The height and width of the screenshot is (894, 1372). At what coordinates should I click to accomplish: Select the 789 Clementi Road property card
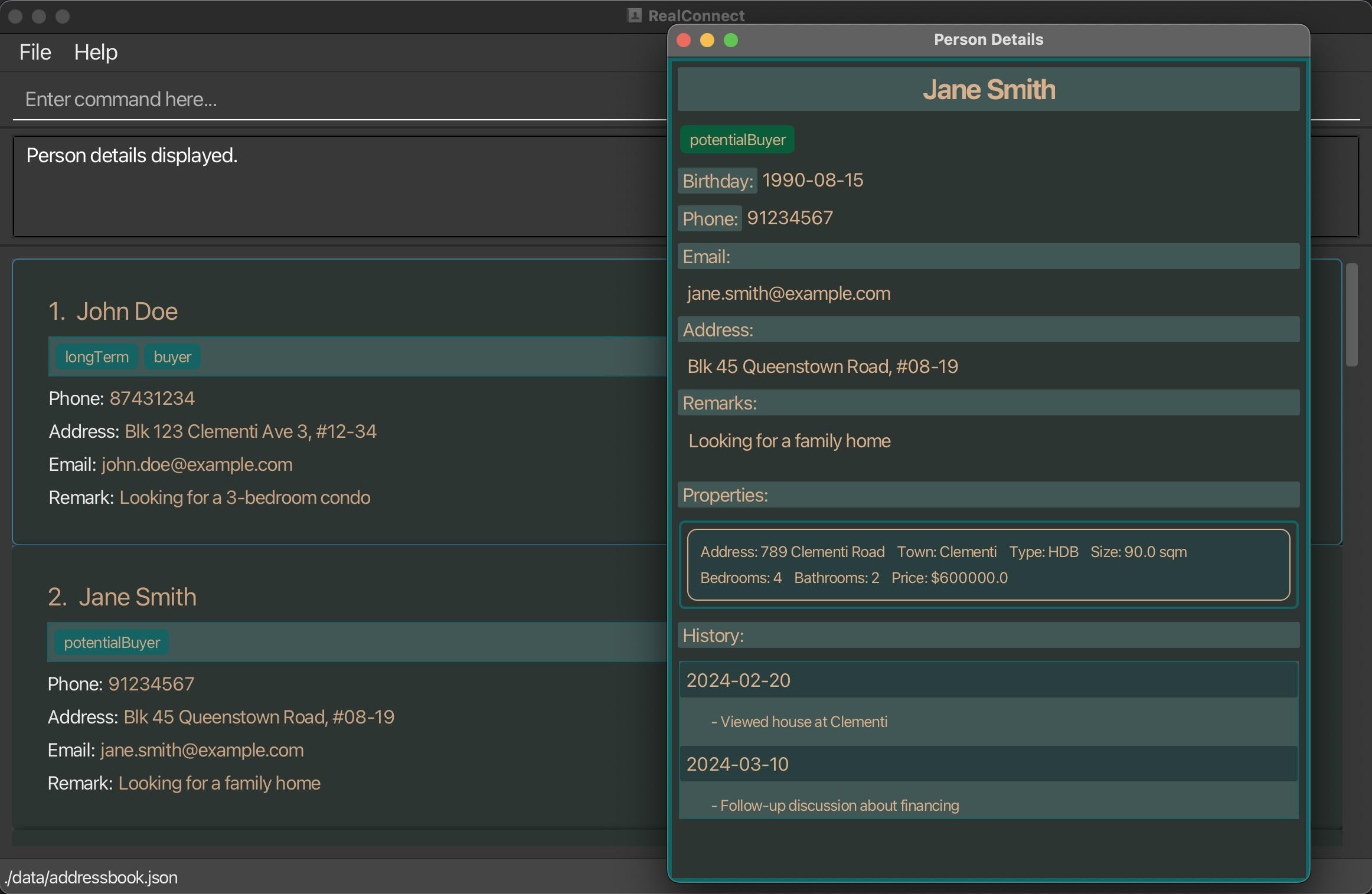(989, 565)
